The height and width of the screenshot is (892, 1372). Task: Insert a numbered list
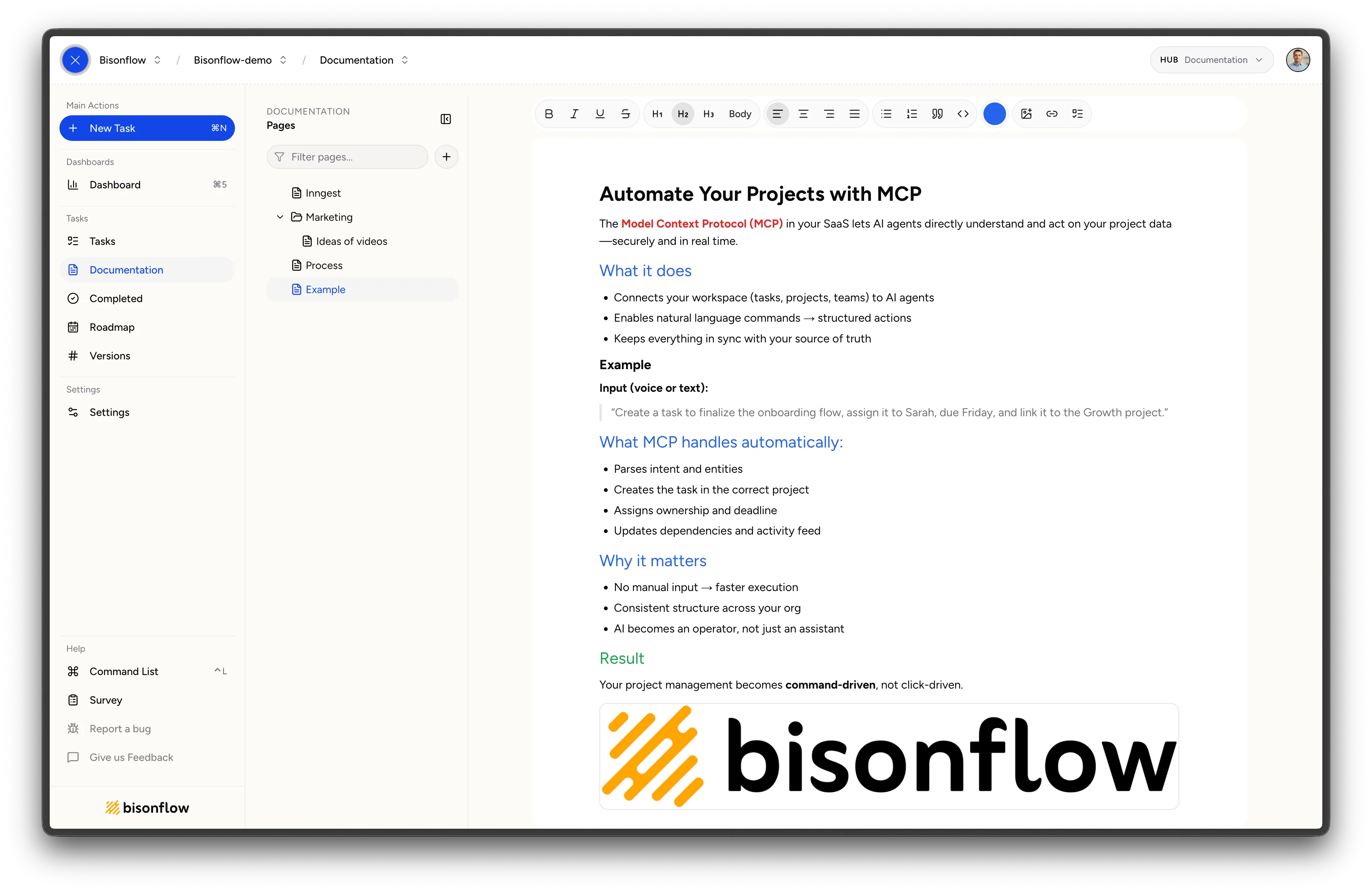pyautogui.click(x=912, y=114)
